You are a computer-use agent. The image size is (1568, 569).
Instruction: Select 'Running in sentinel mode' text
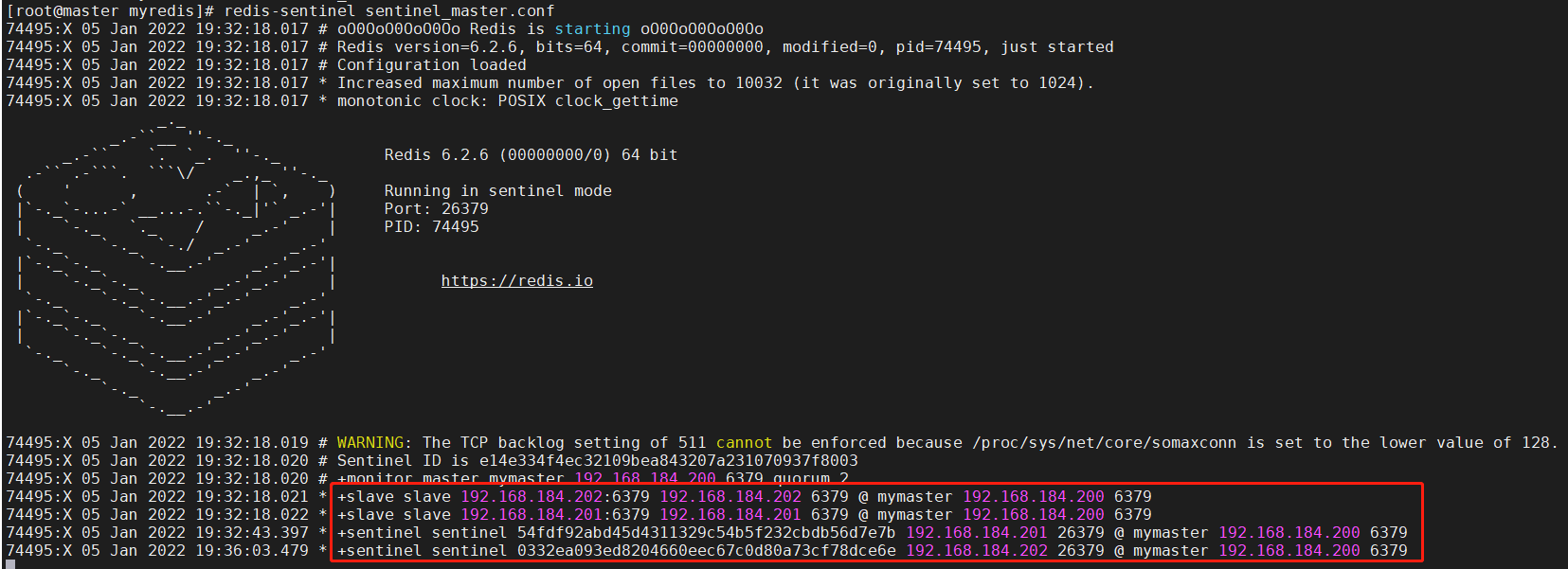(x=498, y=190)
